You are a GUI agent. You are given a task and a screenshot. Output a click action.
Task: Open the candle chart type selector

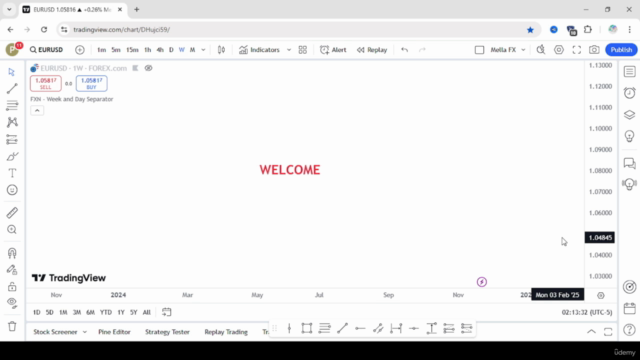click(x=221, y=50)
